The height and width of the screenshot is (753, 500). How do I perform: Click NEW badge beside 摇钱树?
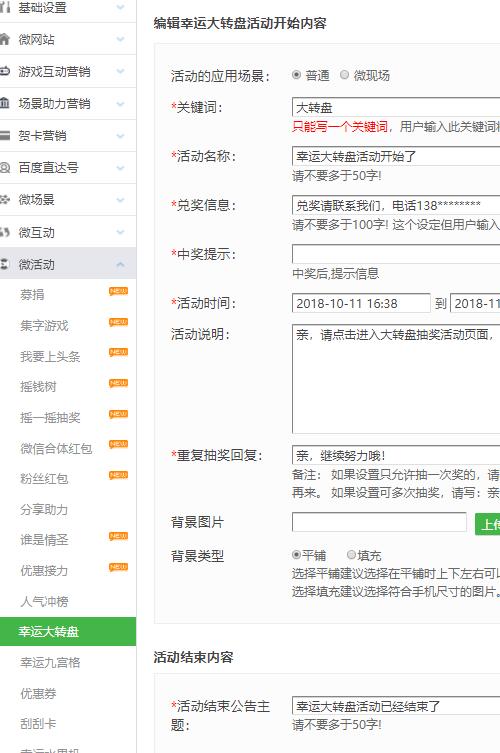click(118, 383)
